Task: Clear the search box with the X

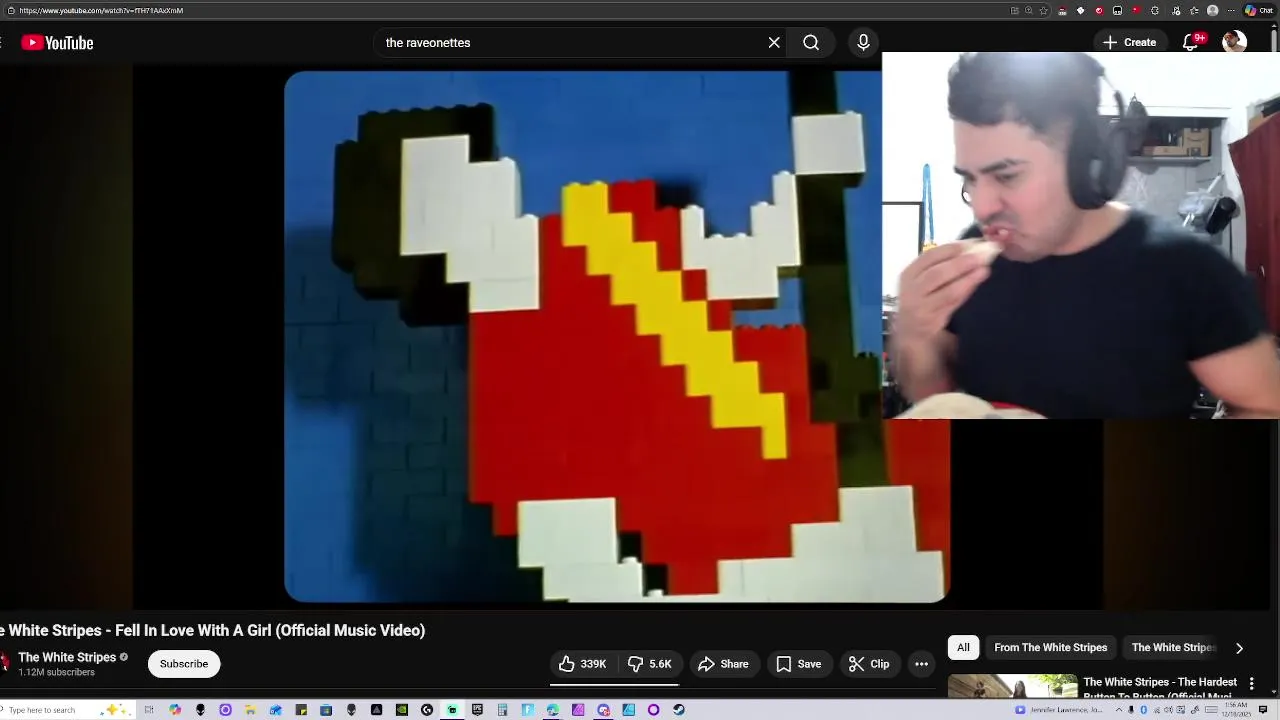Action: [x=774, y=42]
